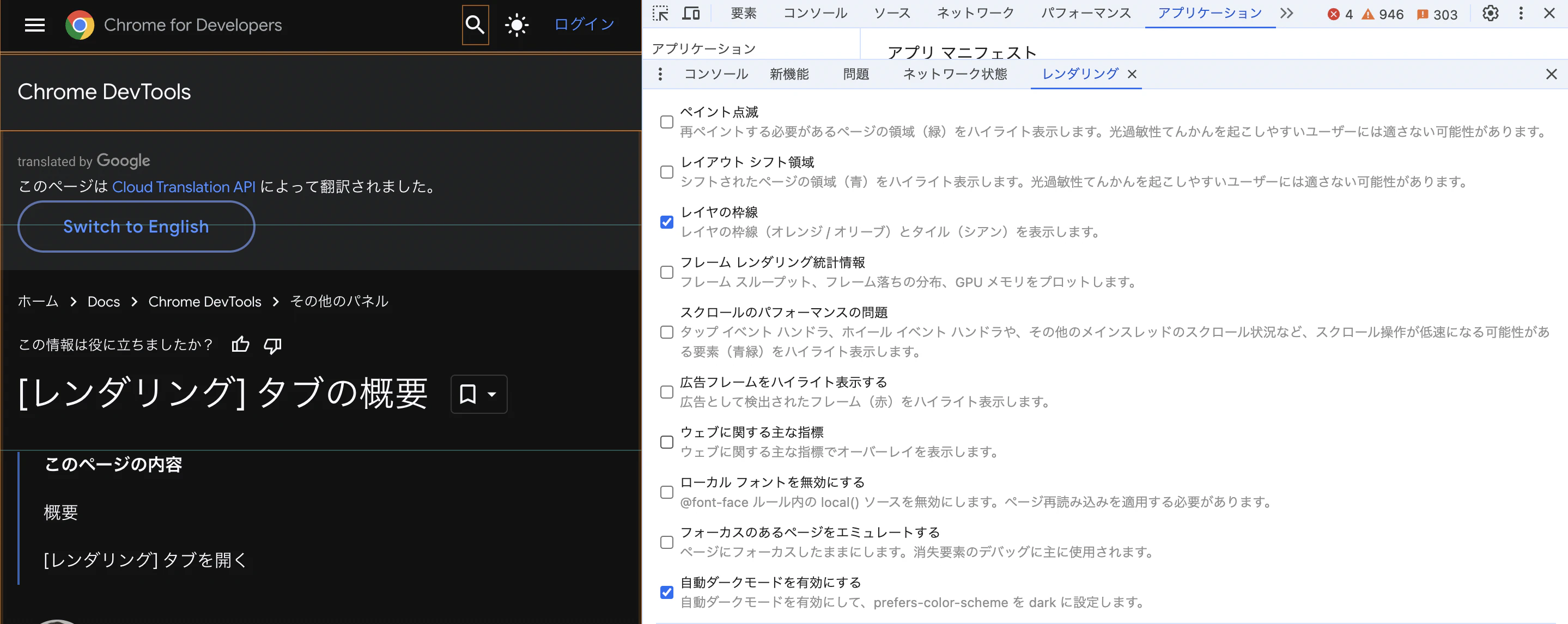Screen dimensions: 1568x624
Task: Click the Switch to English button
Action: click(136, 227)
